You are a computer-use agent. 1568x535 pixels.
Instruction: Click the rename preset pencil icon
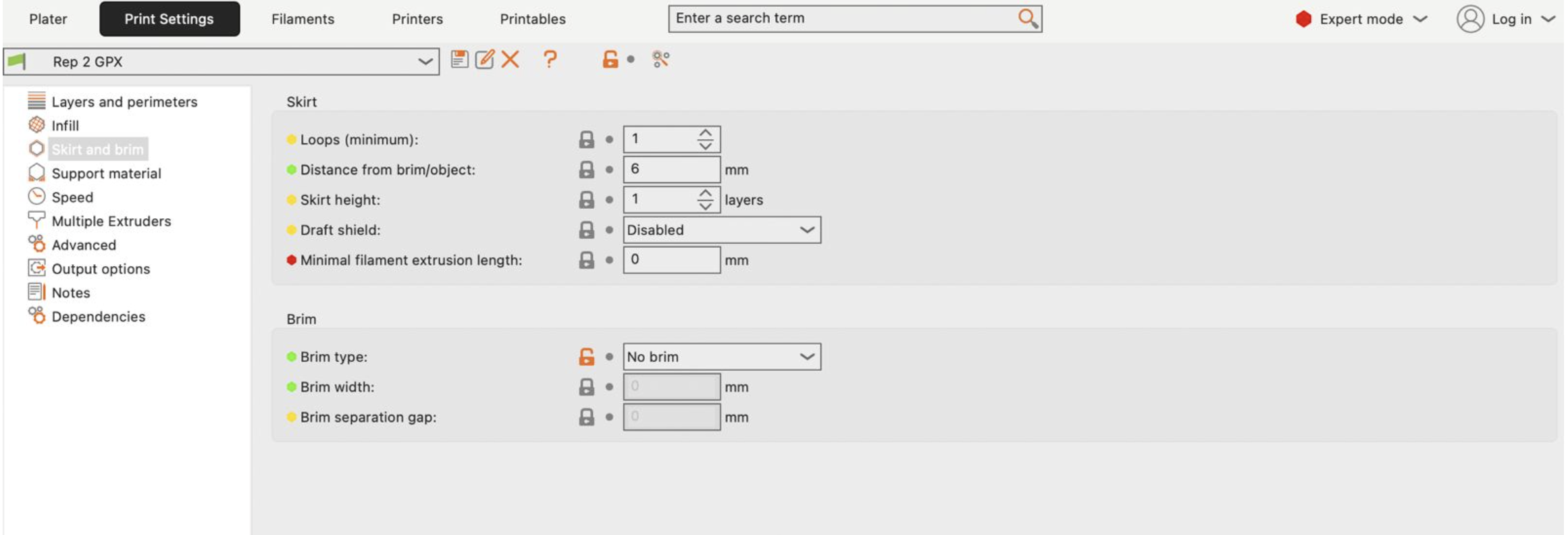tap(485, 59)
